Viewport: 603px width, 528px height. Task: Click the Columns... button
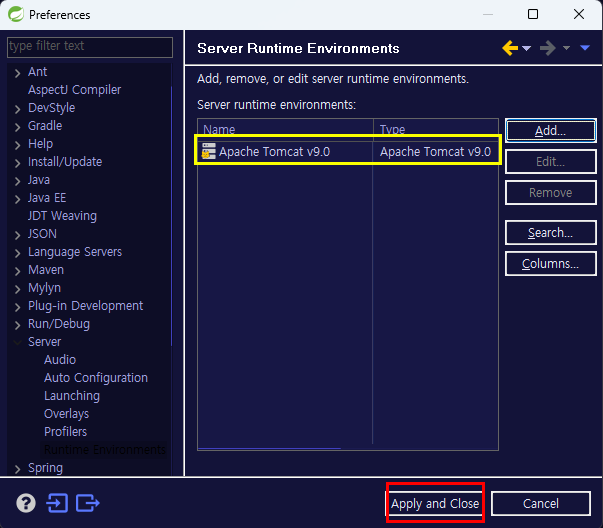click(x=551, y=263)
